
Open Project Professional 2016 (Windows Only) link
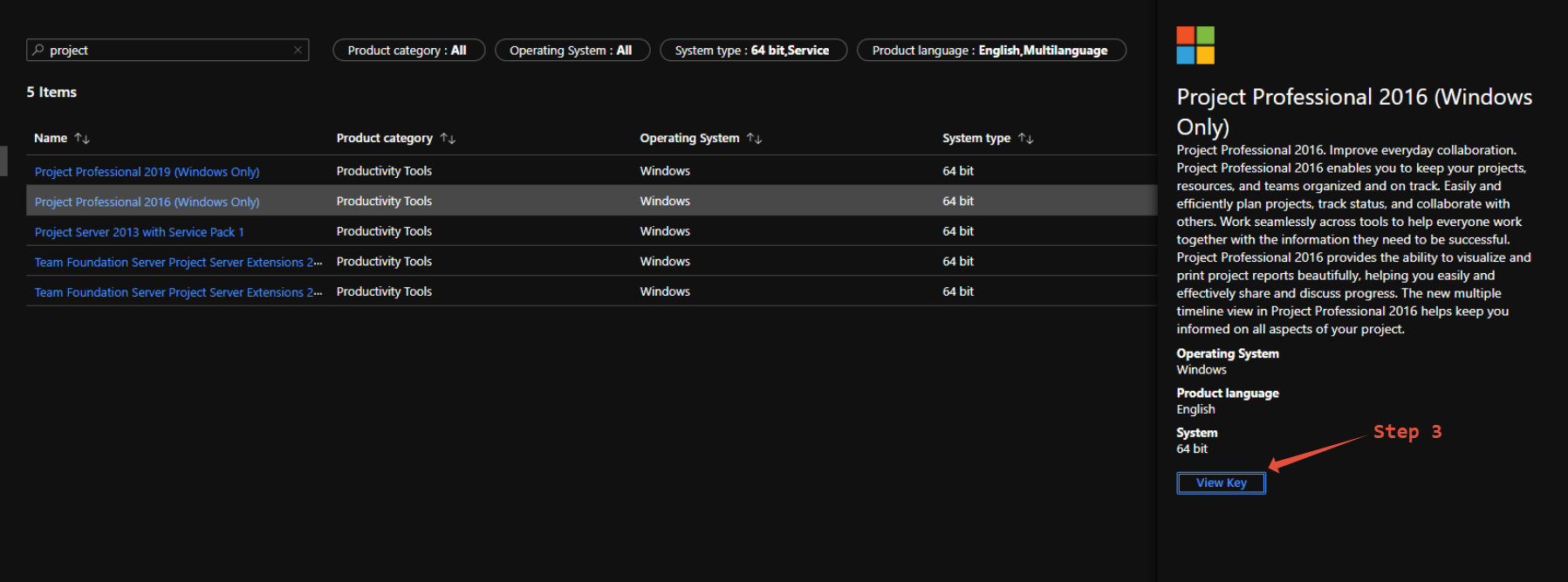(147, 202)
